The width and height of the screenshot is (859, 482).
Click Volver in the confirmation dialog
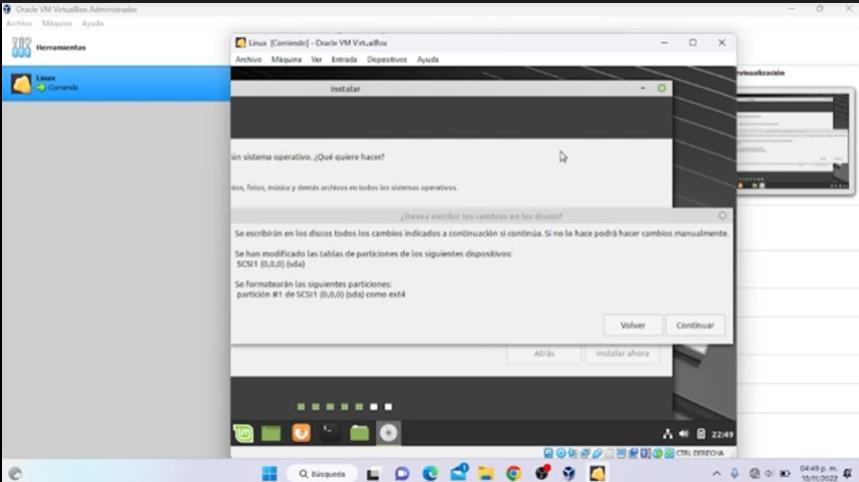[633, 325]
